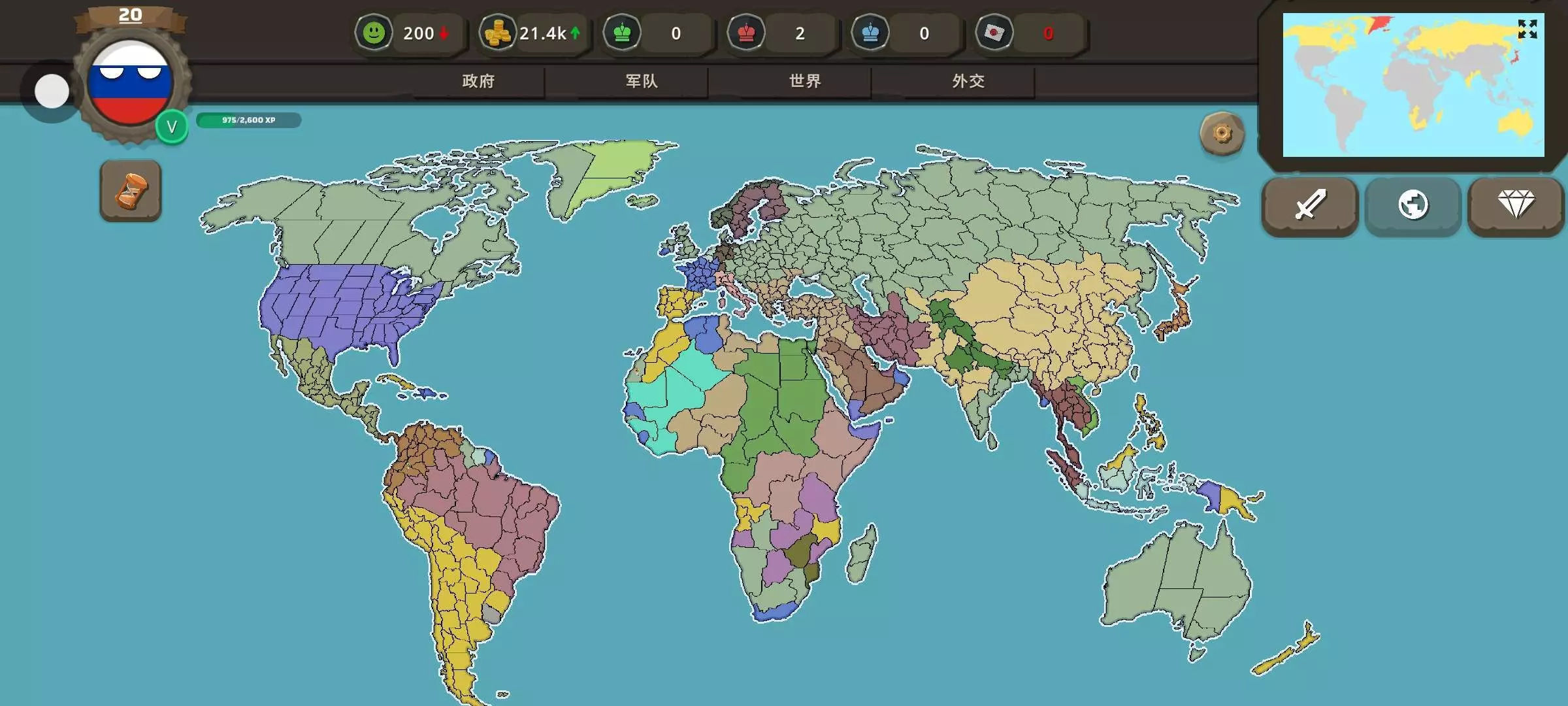Click the gold coins treasury icon
The width and height of the screenshot is (1568, 706).
coord(498,33)
